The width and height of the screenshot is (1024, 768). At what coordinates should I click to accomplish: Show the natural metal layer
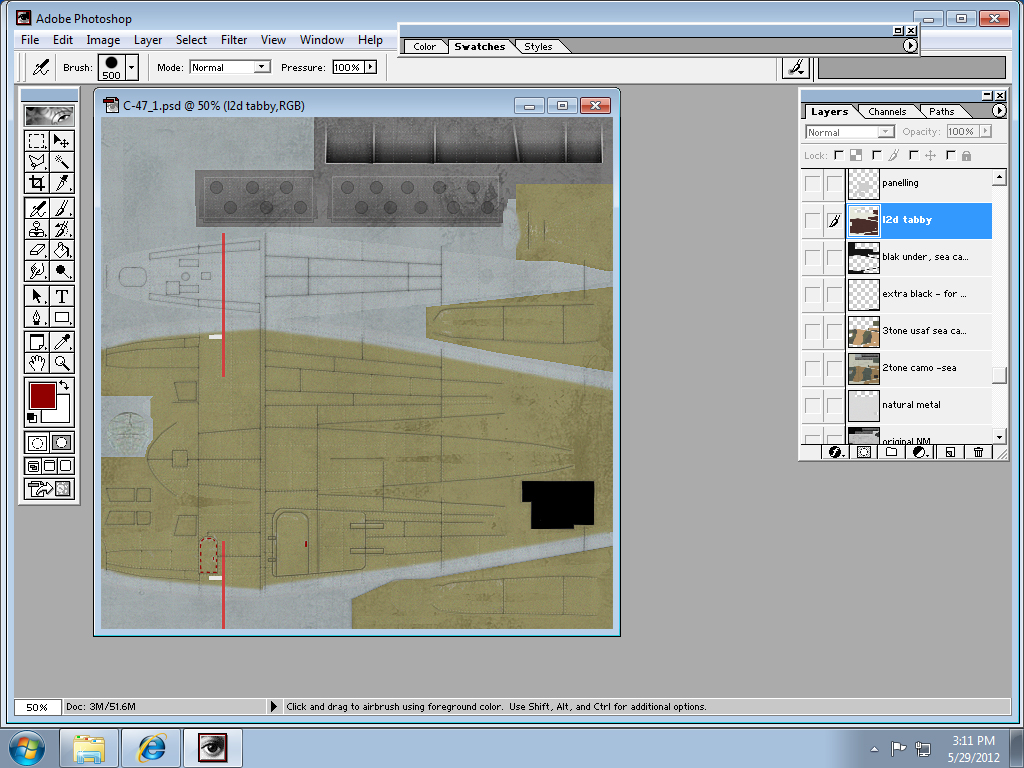812,406
